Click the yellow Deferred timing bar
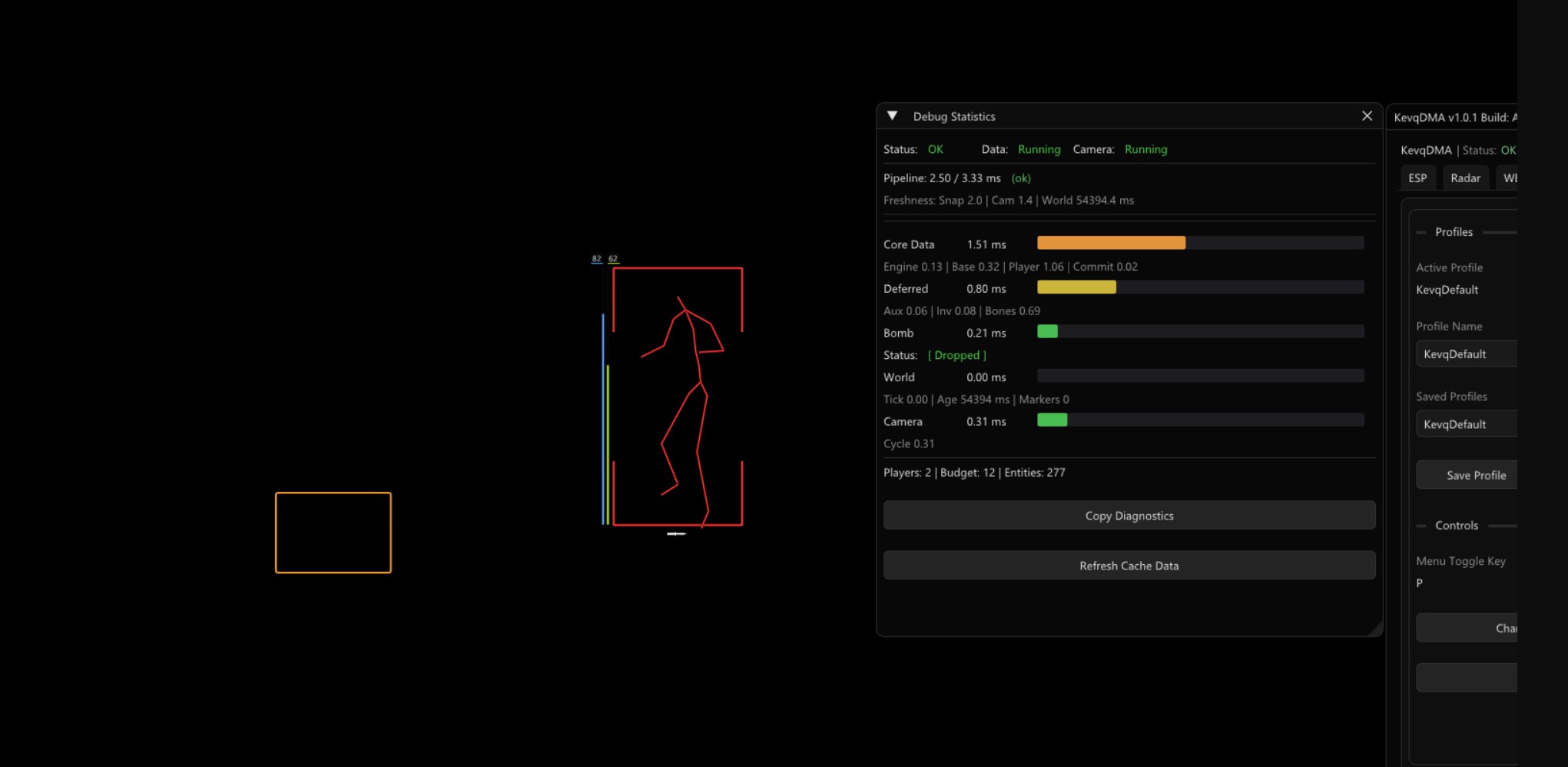This screenshot has width=1568, height=767. [1076, 287]
